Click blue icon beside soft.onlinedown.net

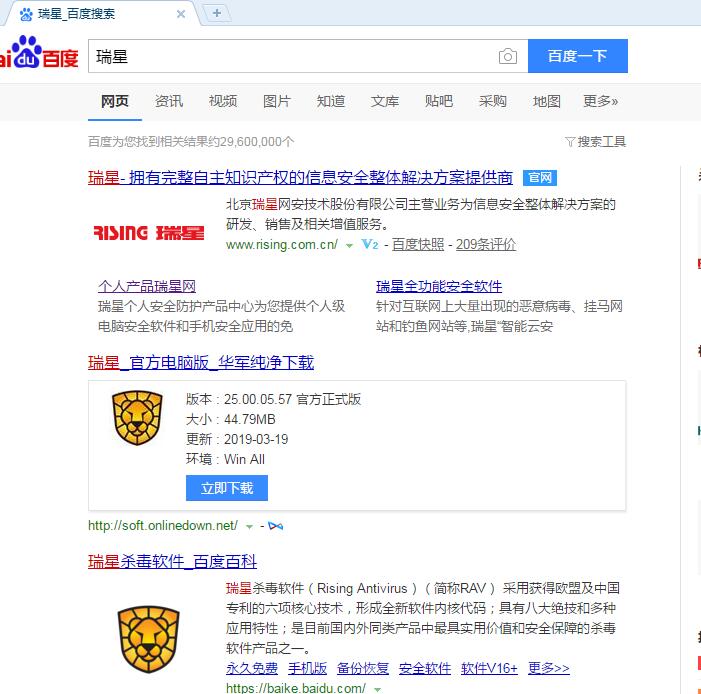(275, 526)
